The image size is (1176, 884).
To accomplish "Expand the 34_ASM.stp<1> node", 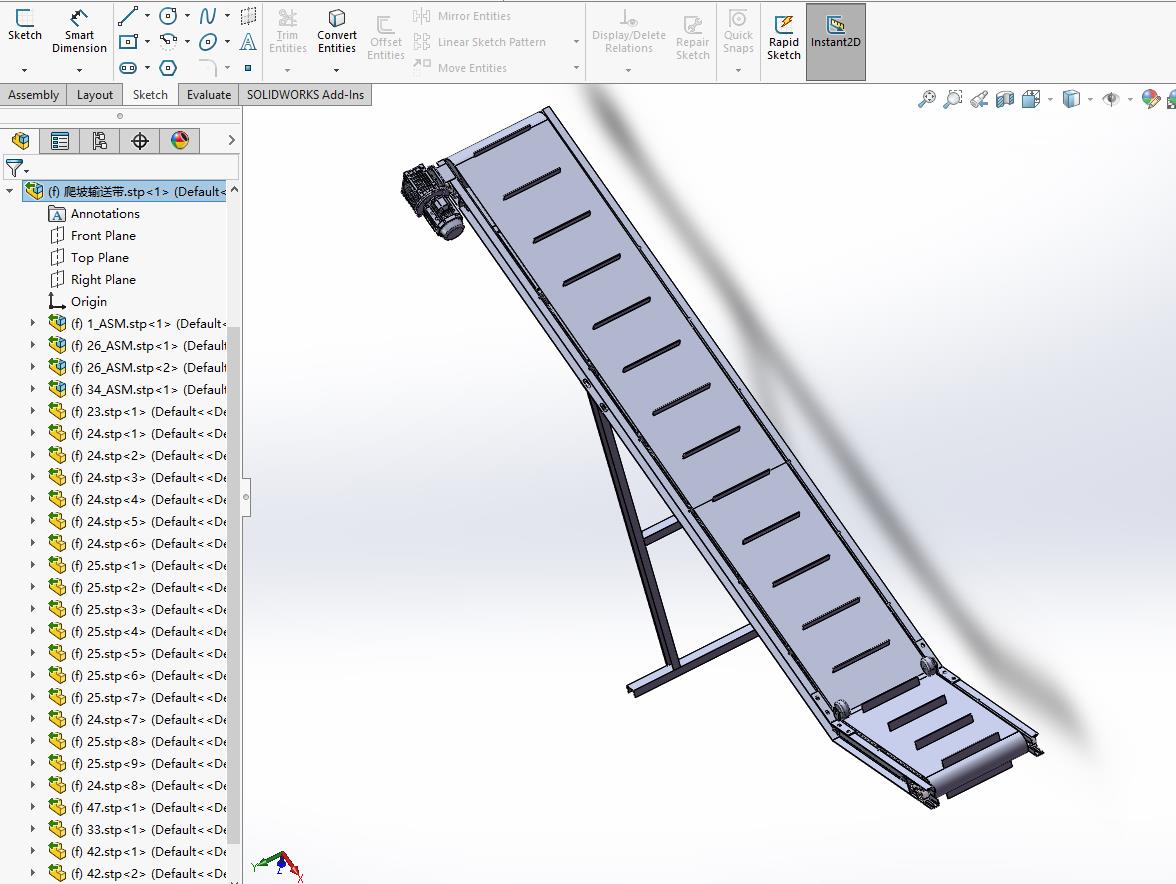I will tap(32, 389).
